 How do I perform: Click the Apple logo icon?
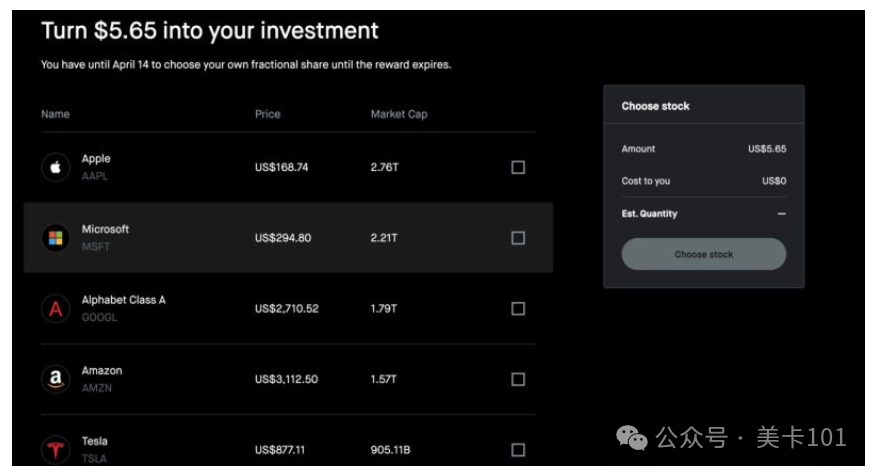point(55,167)
